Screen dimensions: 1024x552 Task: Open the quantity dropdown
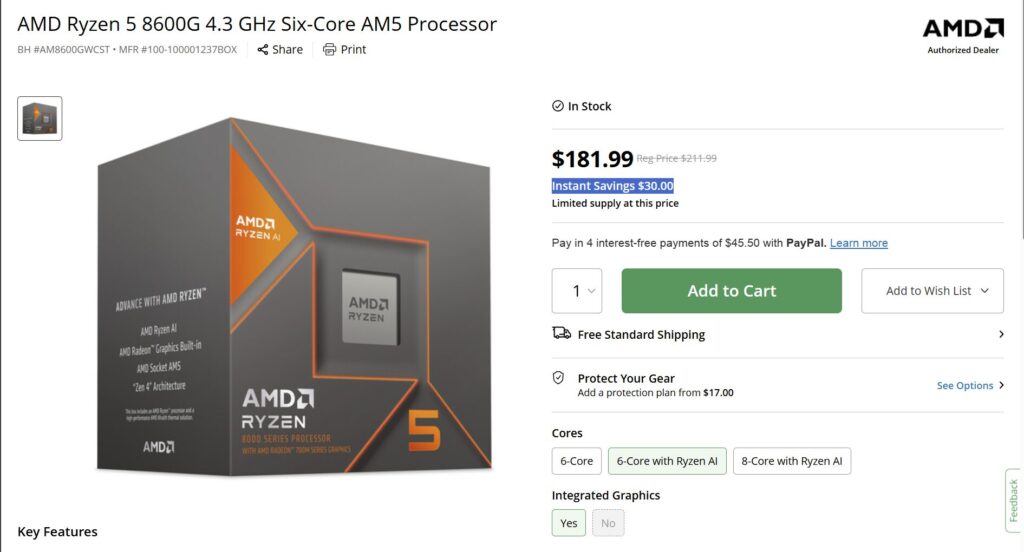tap(577, 291)
